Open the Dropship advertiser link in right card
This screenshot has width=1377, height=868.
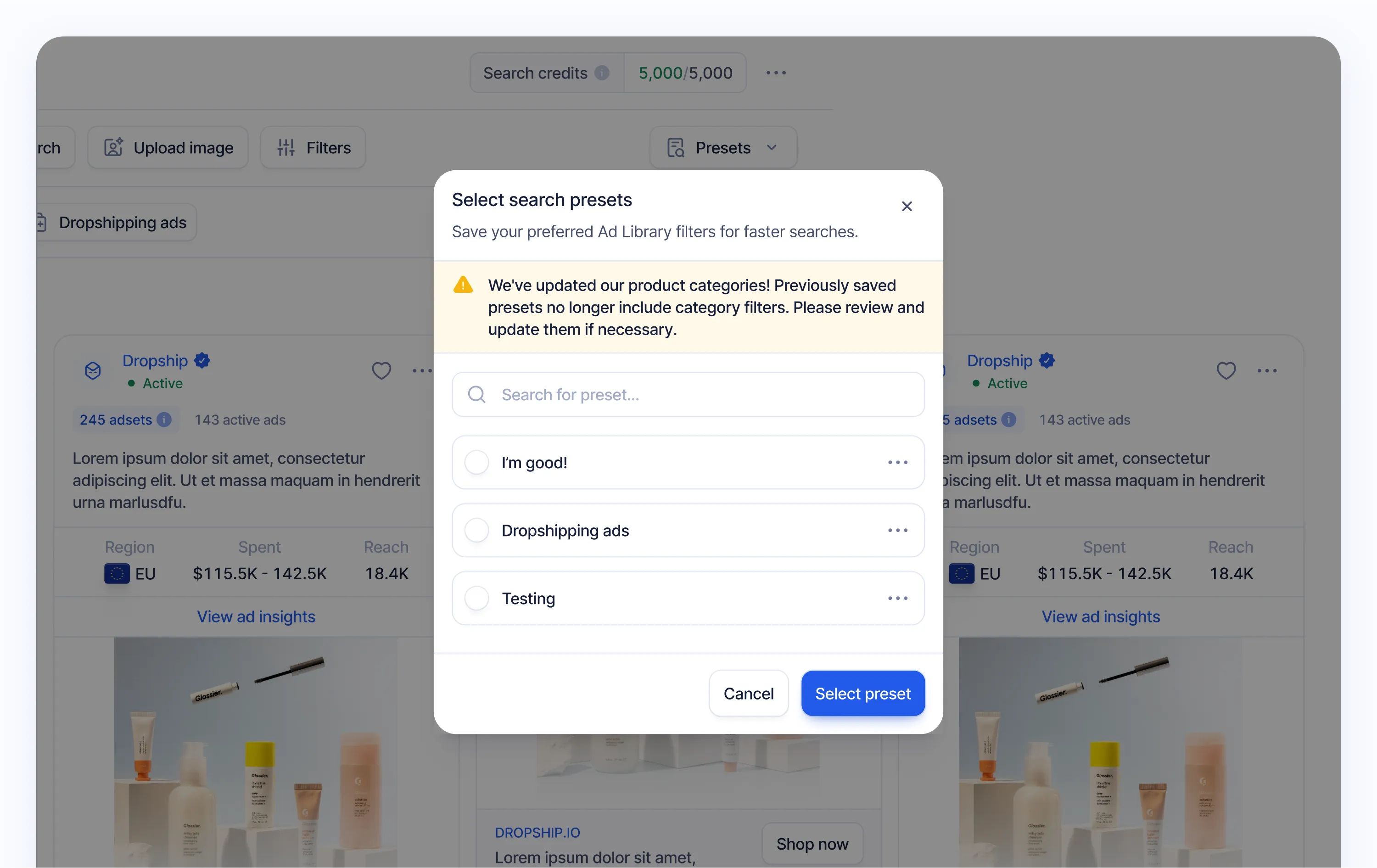(1000, 360)
